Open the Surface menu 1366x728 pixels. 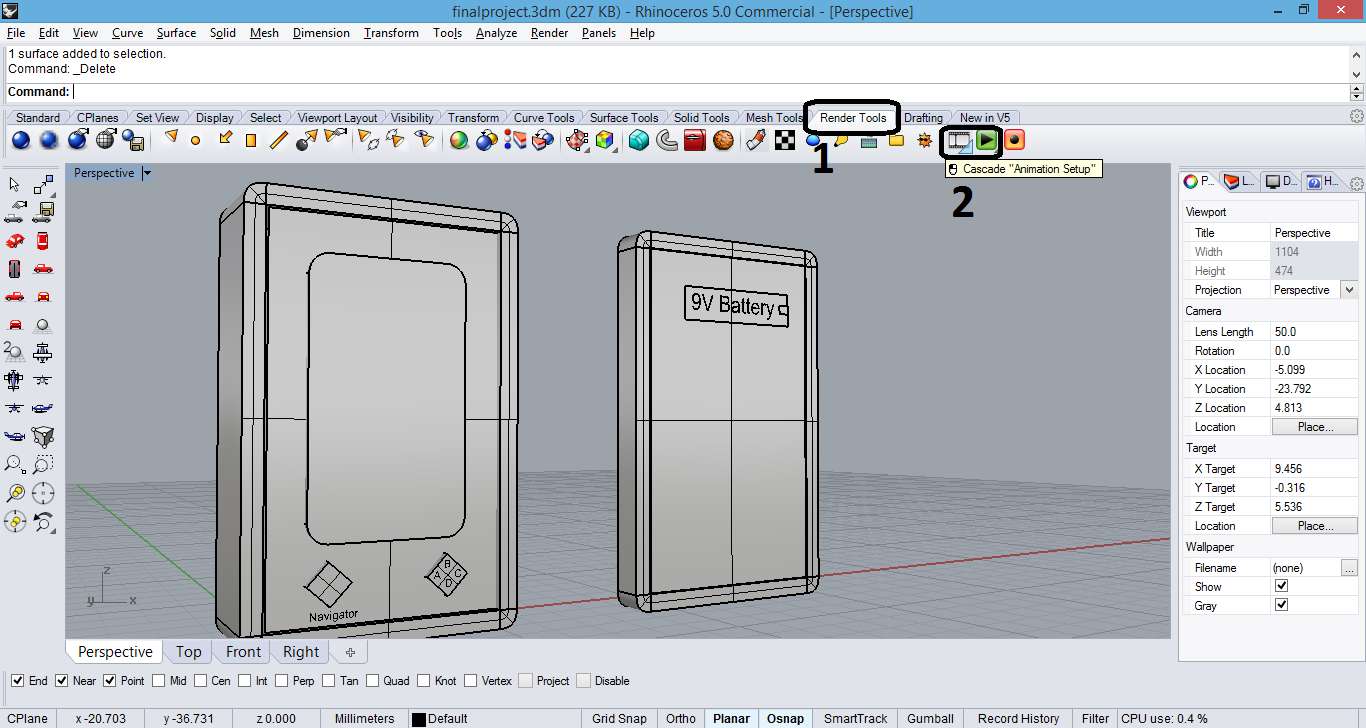pos(176,33)
